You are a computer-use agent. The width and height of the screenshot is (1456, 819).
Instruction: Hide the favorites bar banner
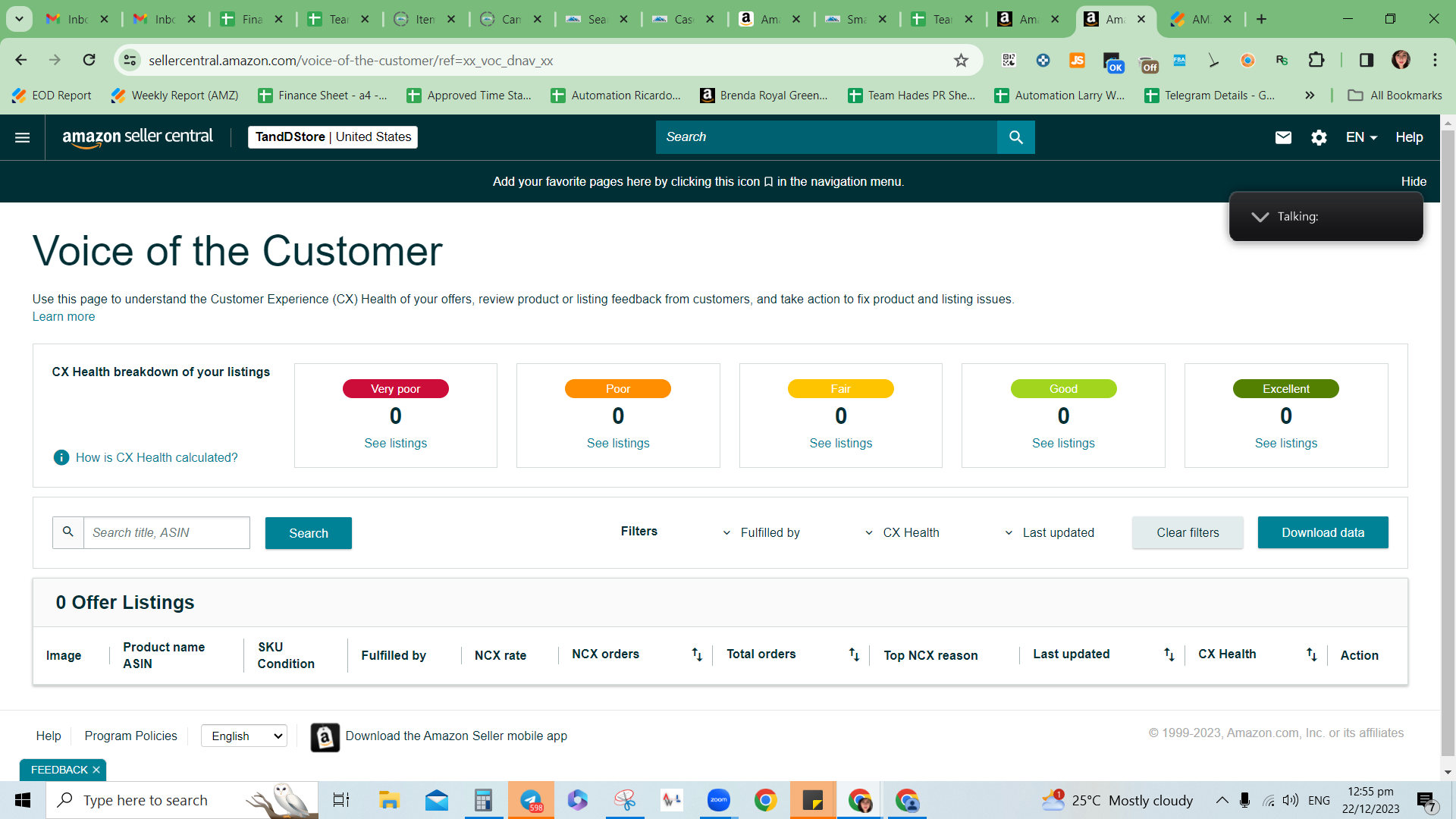tap(1414, 181)
